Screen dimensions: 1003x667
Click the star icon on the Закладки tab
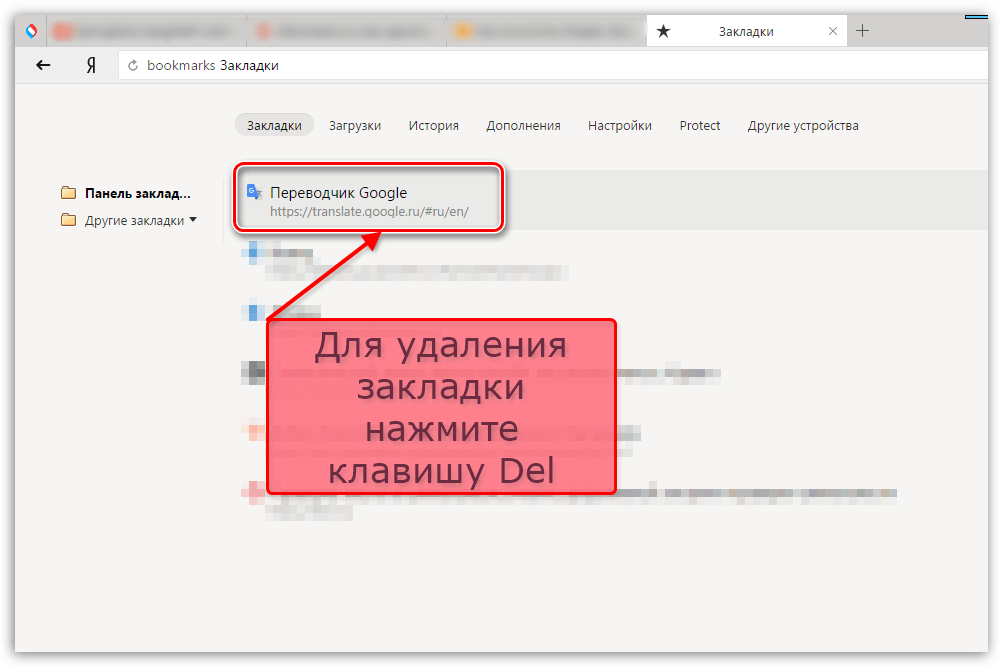[x=664, y=32]
